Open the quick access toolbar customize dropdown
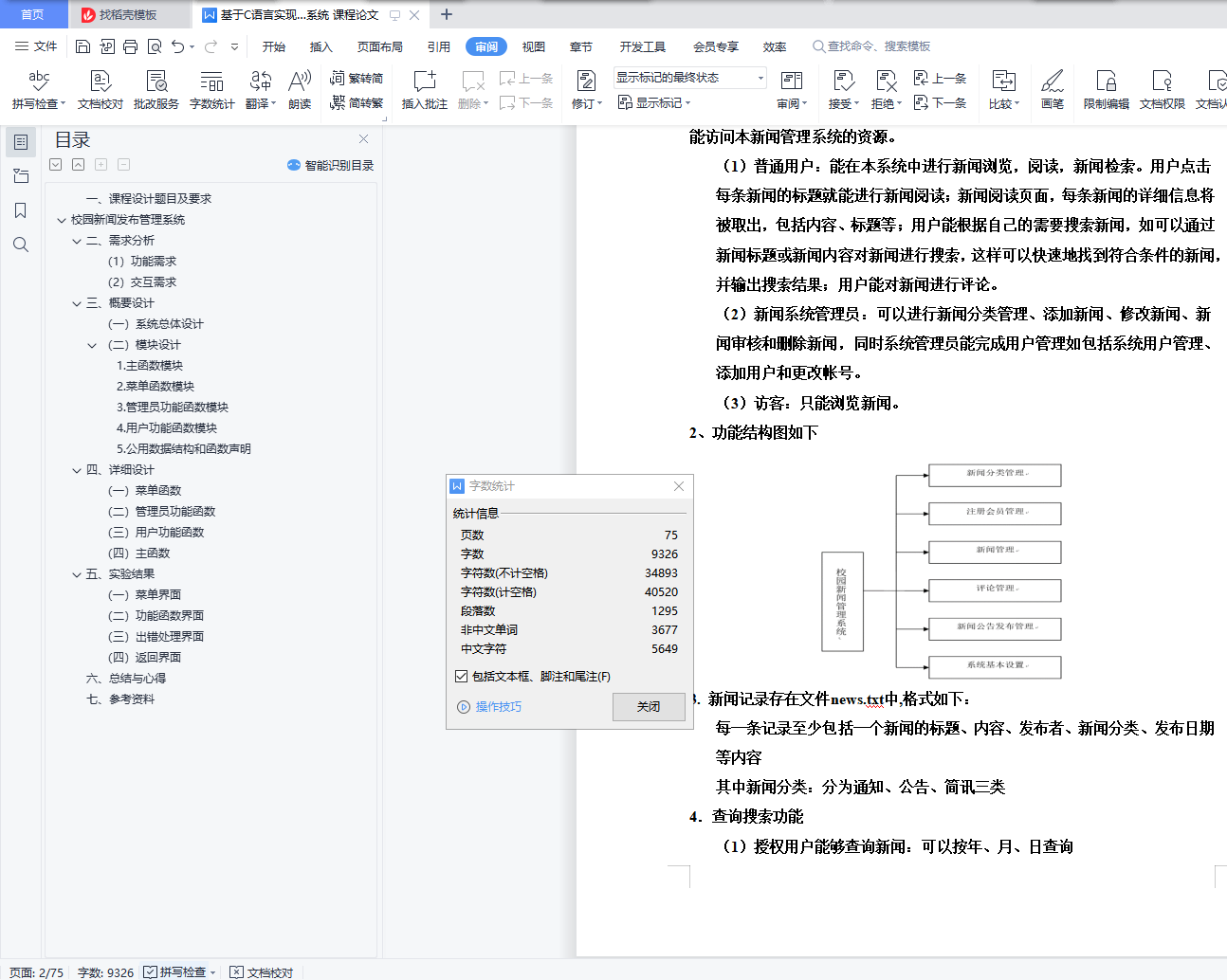This screenshot has height=980, width=1227. [234, 46]
